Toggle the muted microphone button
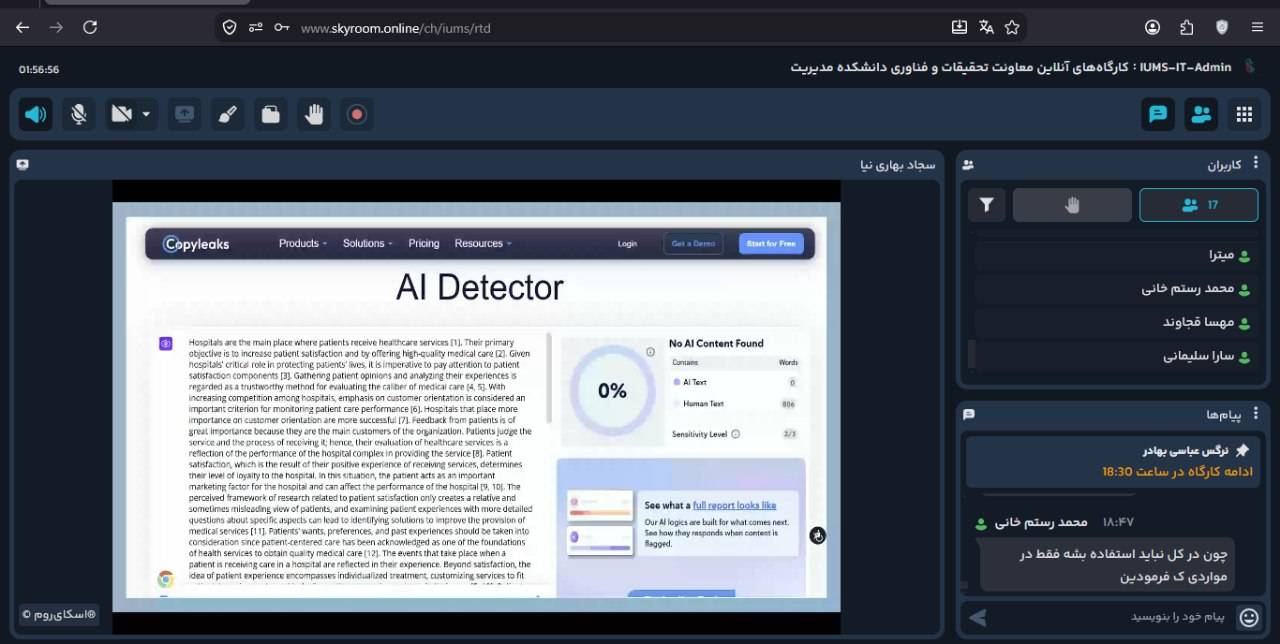 (x=78, y=114)
